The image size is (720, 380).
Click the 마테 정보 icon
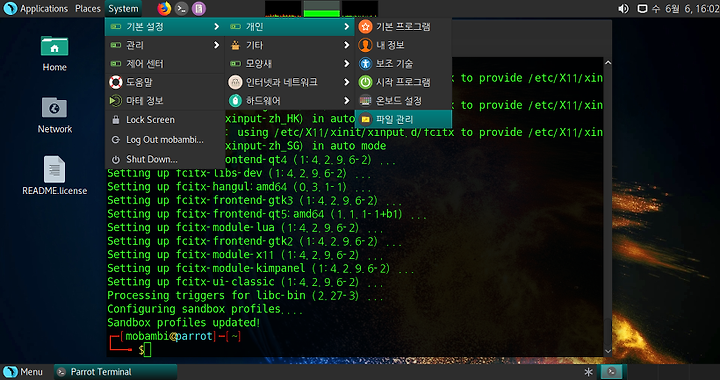tap(116, 101)
